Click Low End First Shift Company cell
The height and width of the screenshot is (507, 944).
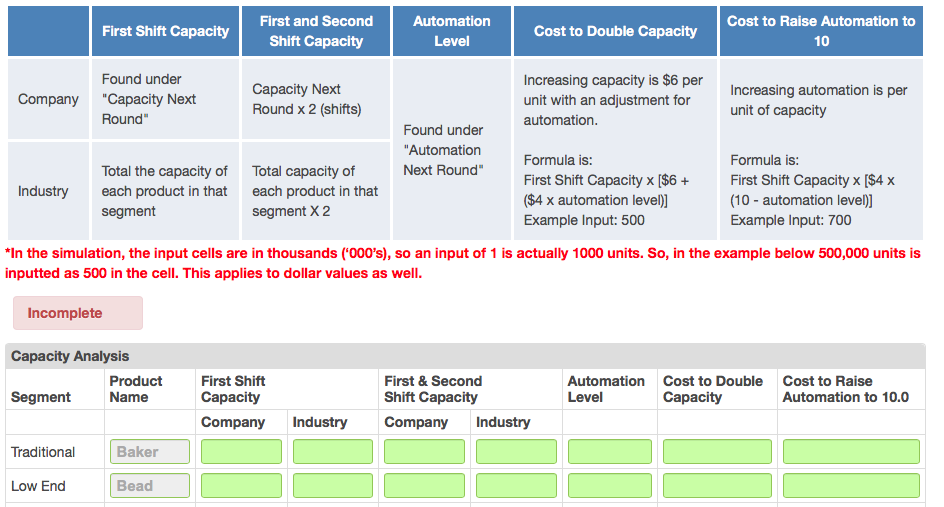[241, 485]
